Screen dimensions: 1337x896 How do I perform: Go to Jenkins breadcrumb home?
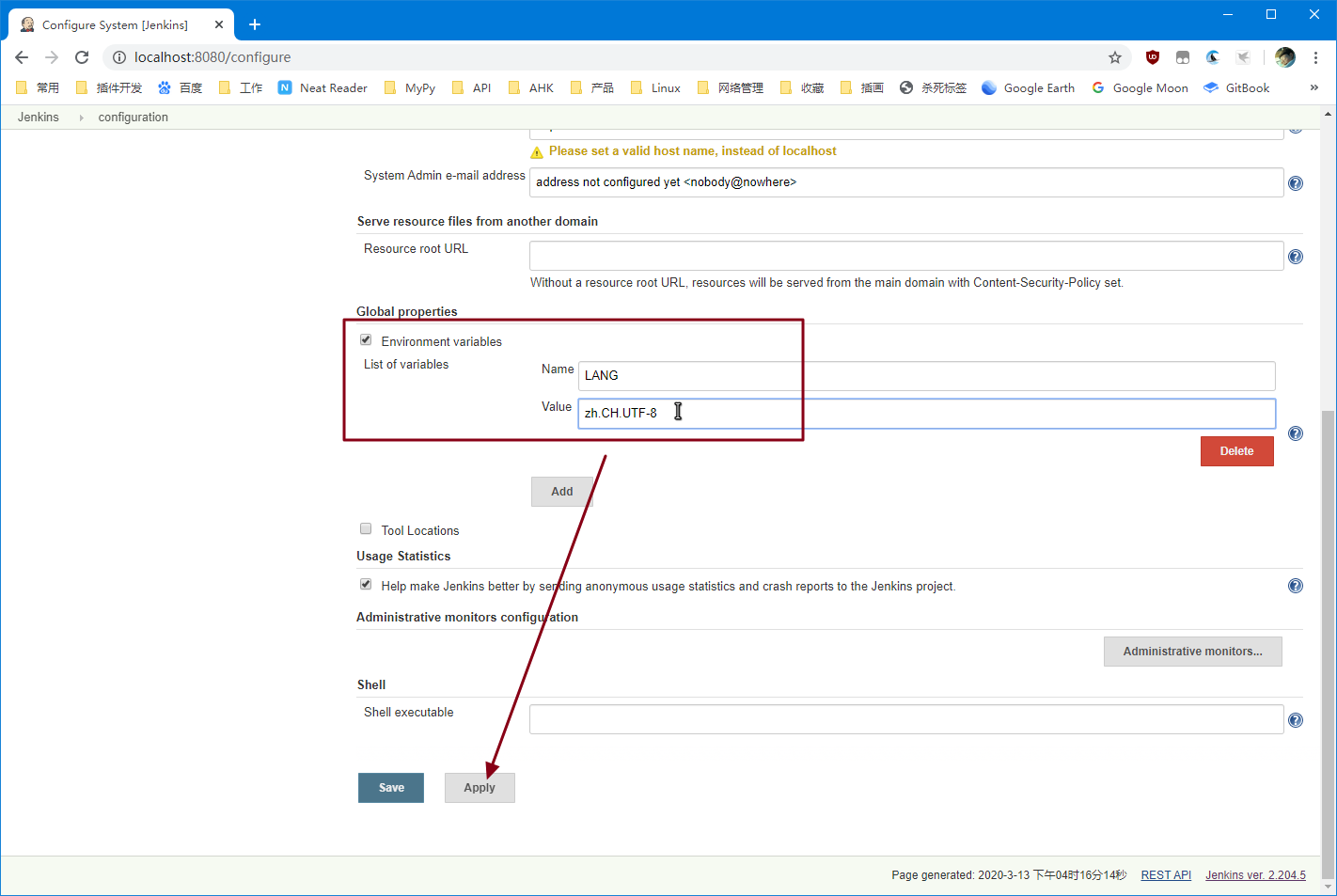(39, 117)
